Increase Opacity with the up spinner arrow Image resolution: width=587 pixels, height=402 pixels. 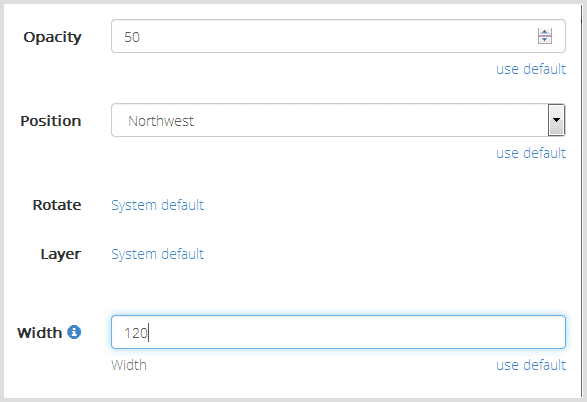[545, 33]
